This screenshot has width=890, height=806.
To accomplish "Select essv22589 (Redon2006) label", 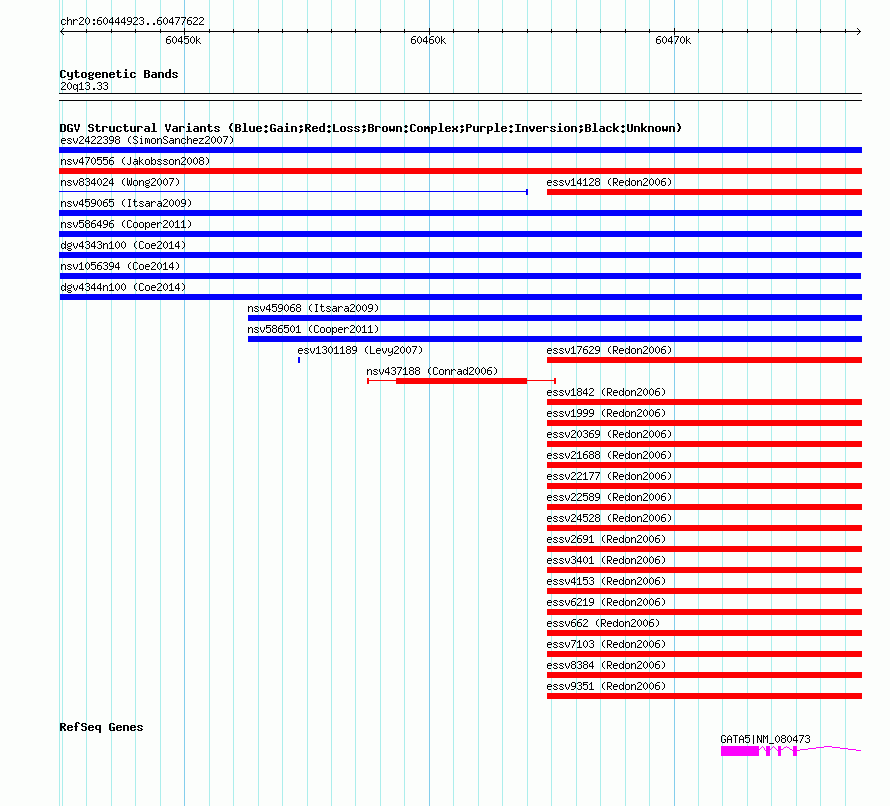I will point(609,497).
